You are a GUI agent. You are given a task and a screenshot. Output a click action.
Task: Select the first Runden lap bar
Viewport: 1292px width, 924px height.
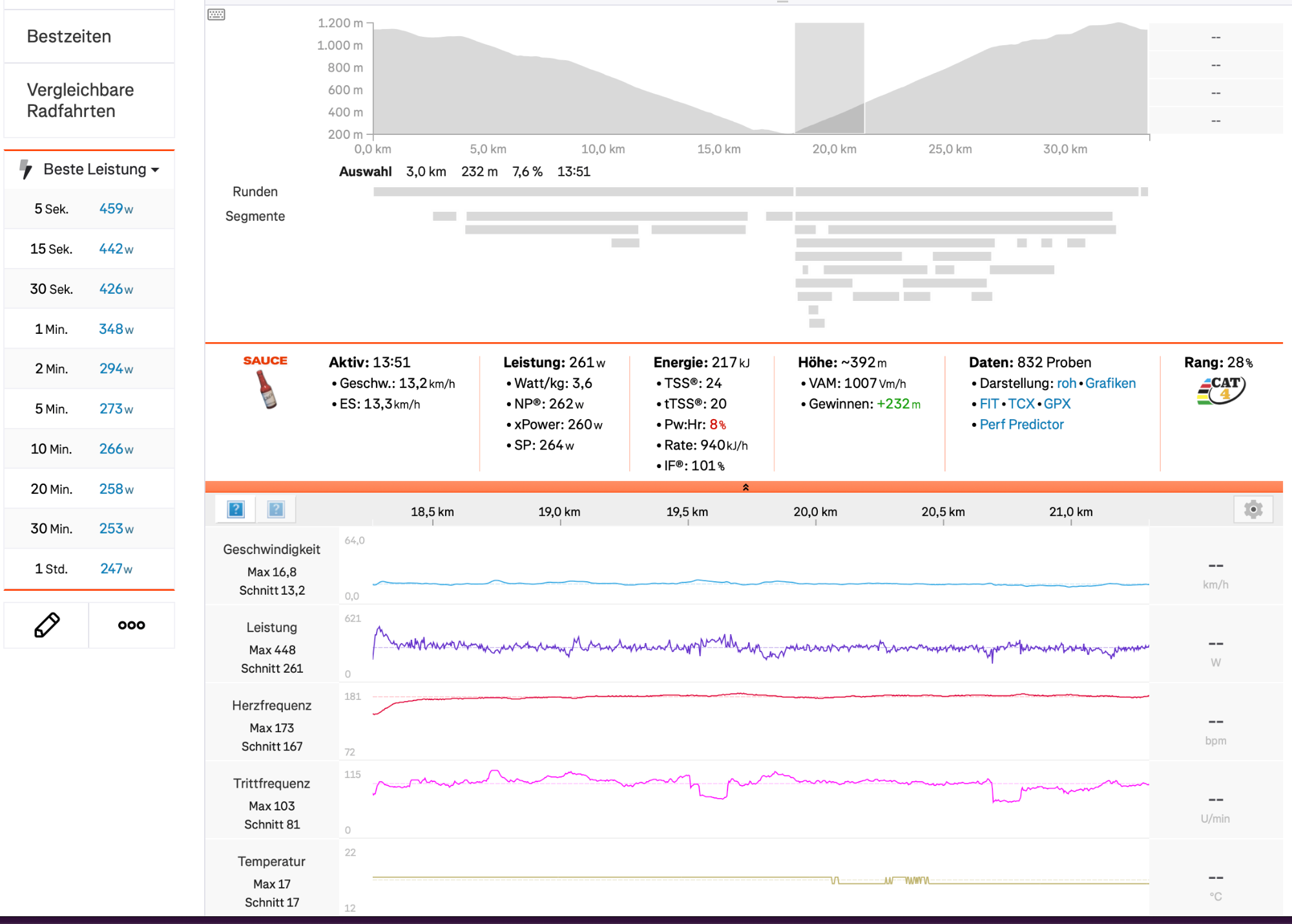pos(583,192)
